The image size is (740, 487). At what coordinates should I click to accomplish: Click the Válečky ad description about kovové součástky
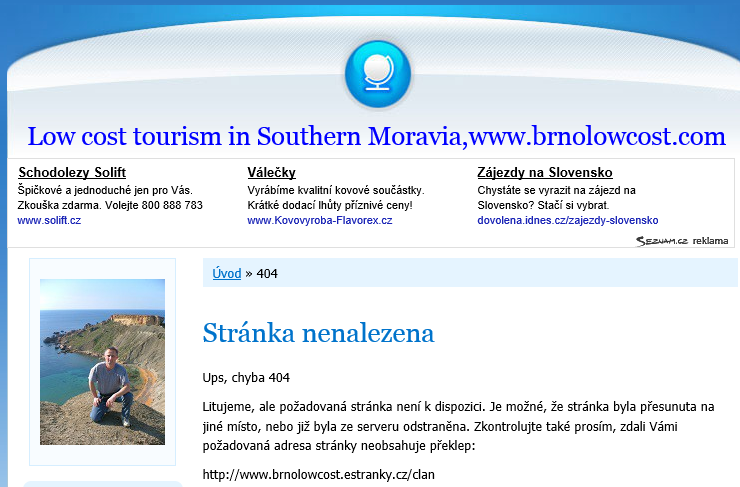coord(336,197)
